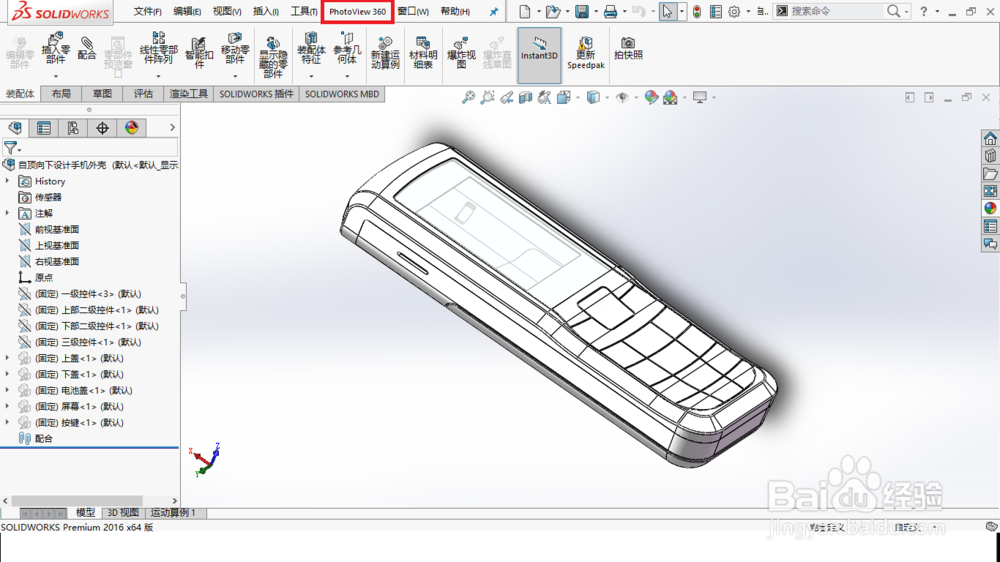Open FeatureManager design tree tab
This screenshot has width=1000, height=562.
(15, 128)
